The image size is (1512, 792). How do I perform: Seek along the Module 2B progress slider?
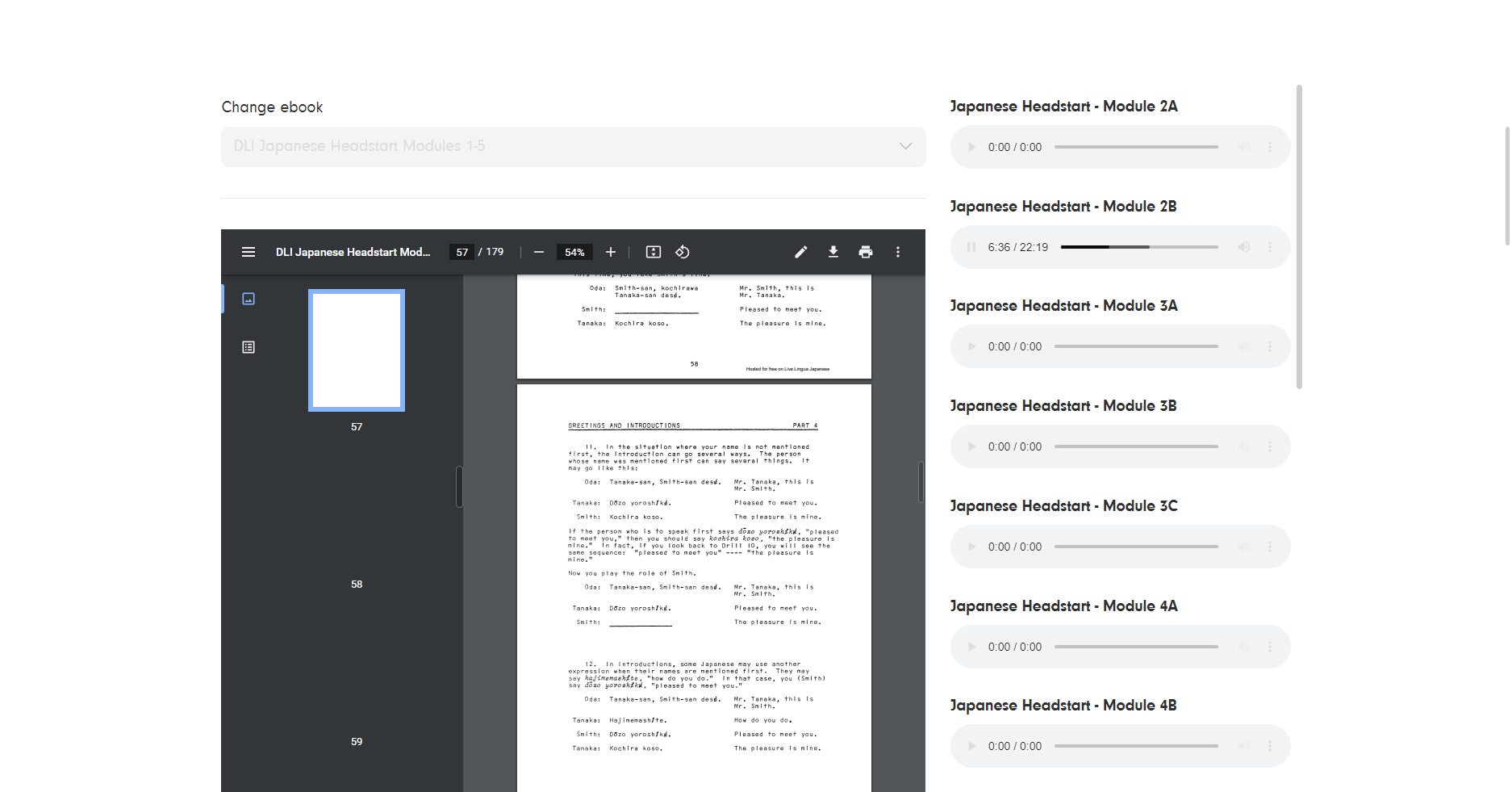point(1138,247)
